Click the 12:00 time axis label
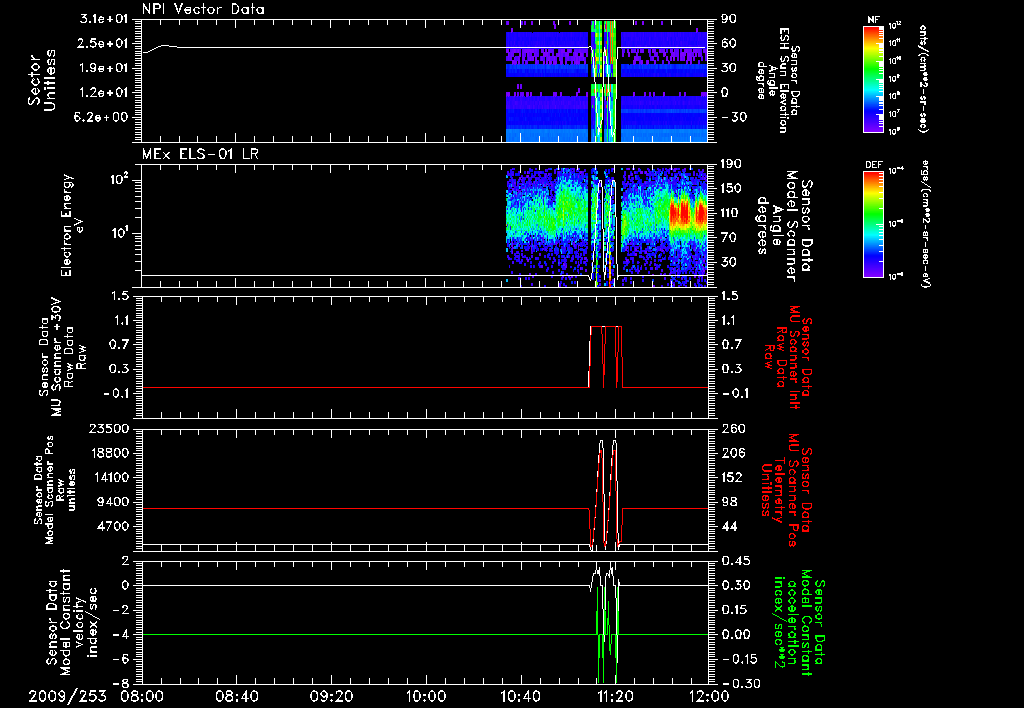 pos(710,696)
